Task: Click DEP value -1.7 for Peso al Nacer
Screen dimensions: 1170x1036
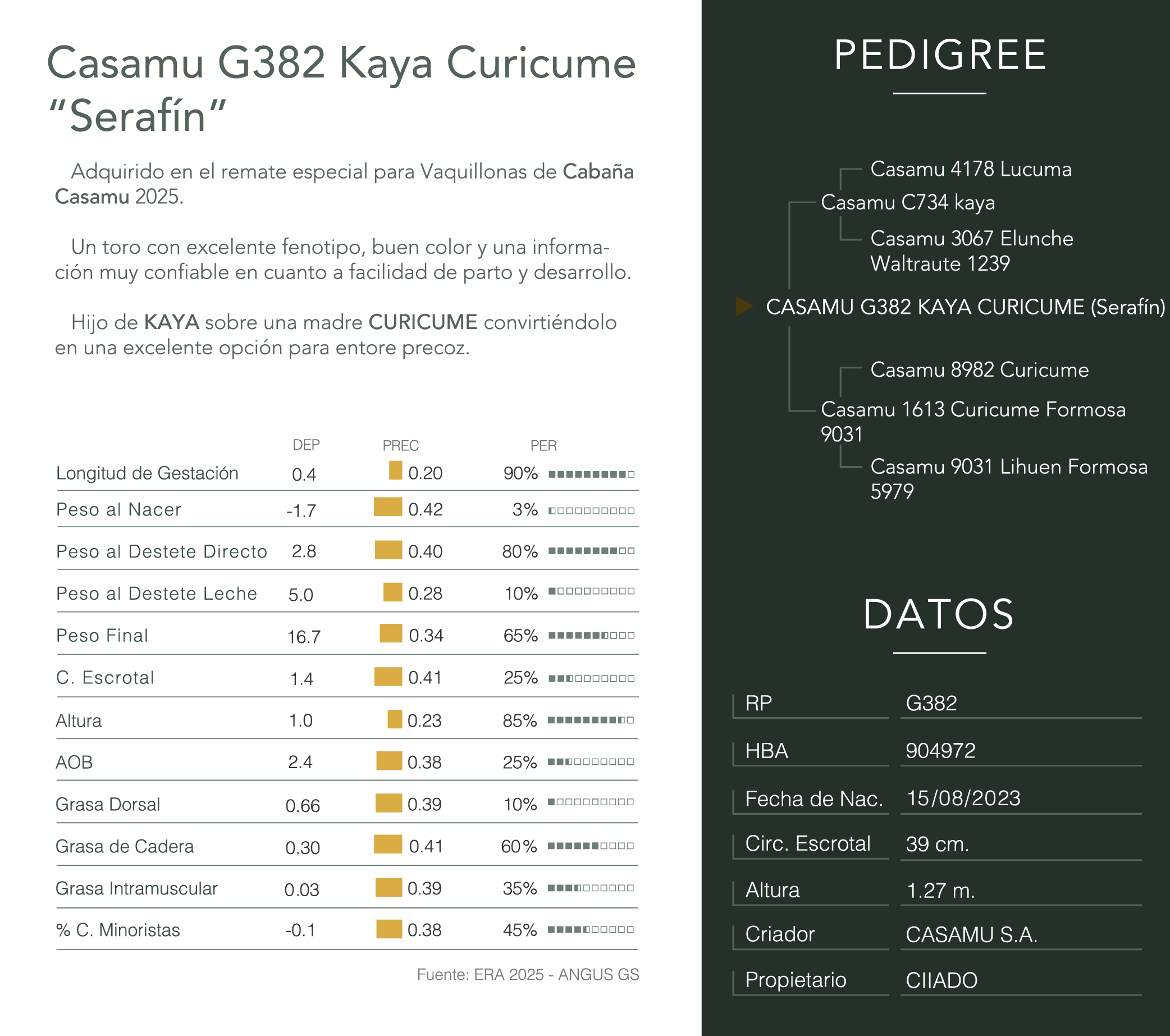Action: [x=301, y=510]
